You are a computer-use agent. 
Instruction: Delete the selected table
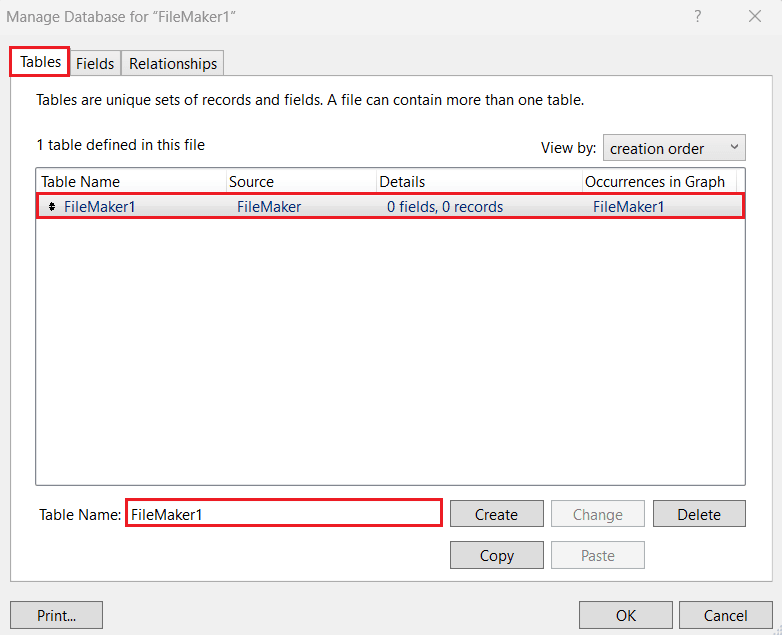pos(699,514)
